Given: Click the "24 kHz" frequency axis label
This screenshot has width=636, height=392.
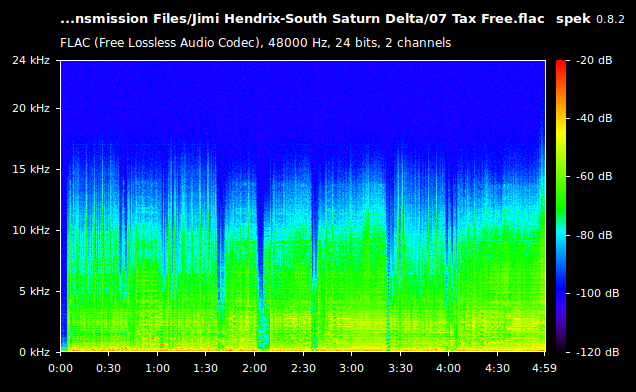Looking at the screenshot, I should (x=31, y=60).
